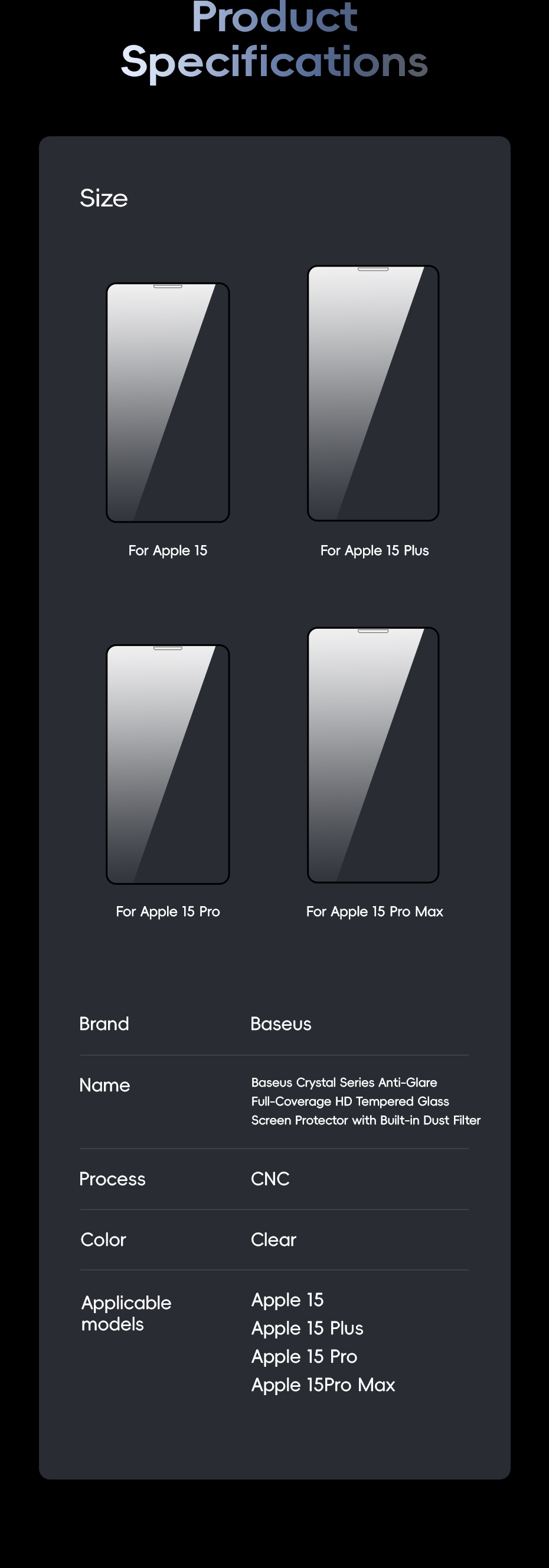The height and width of the screenshot is (1568, 549).
Task: Click the Name row label
Action: coord(105,1085)
